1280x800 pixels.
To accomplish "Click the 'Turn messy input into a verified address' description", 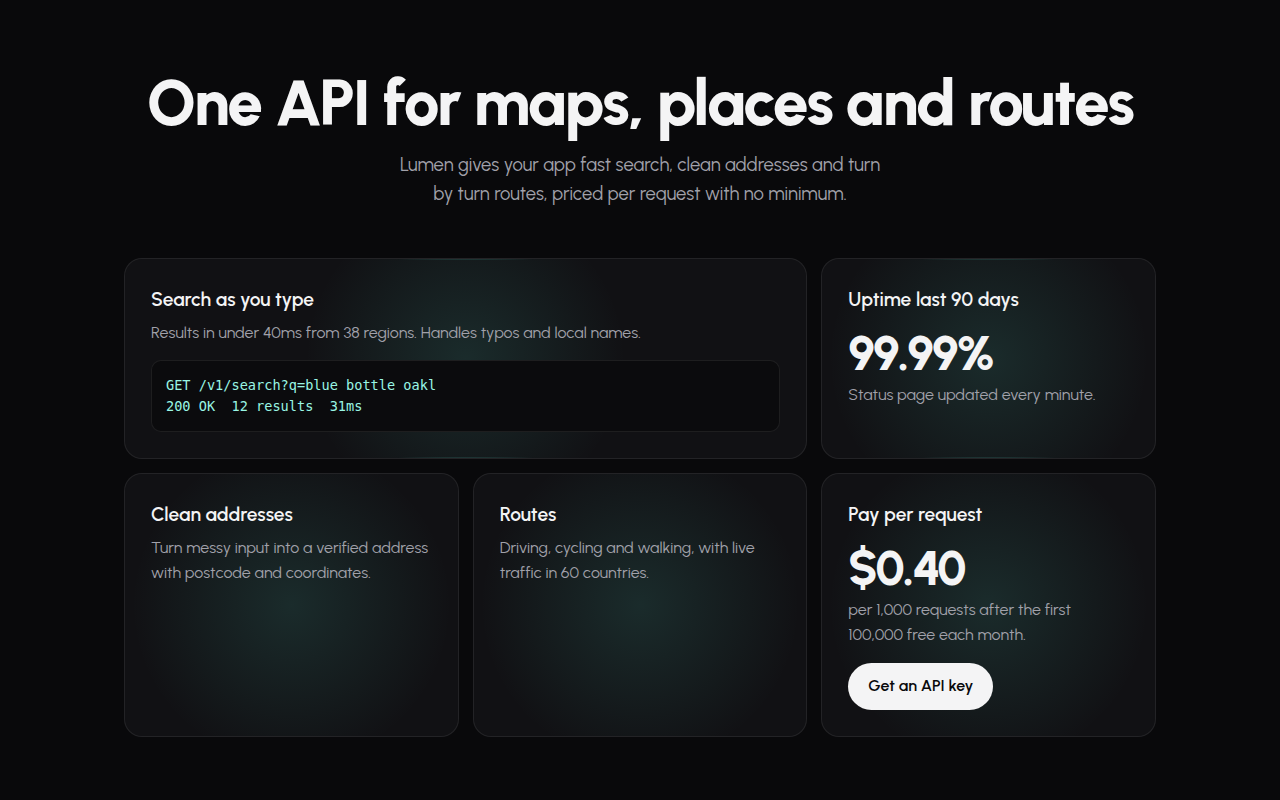I will click(x=290, y=560).
